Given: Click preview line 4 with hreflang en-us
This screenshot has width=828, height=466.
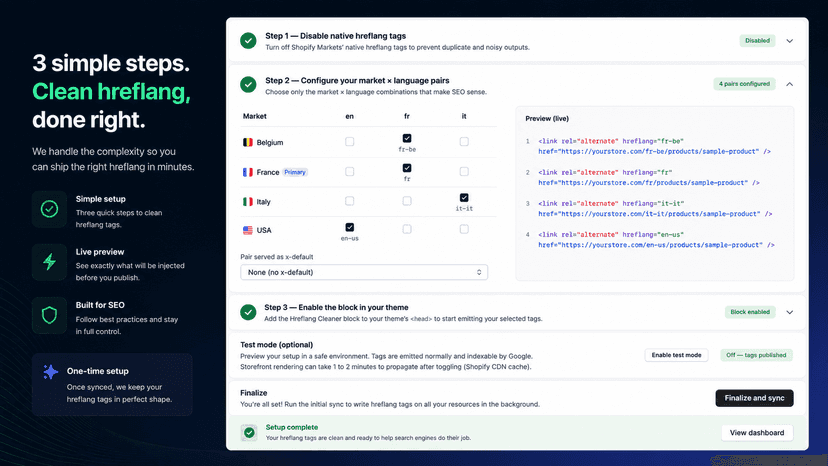Looking at the screenshot, I should tap(655, 240).
